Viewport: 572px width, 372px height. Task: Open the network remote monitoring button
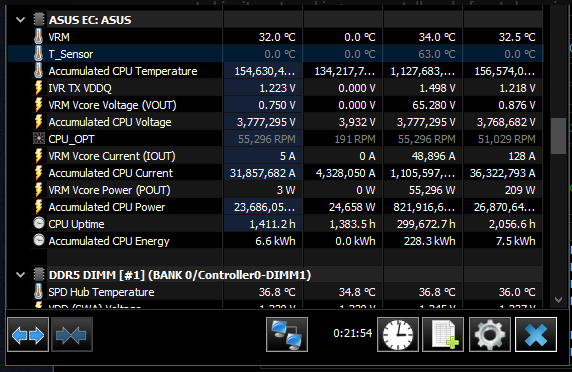click(x=287, y=334)
